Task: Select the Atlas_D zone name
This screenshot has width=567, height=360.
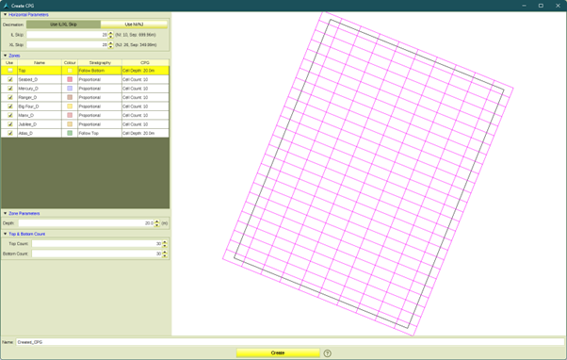Action: coord(39,133)
